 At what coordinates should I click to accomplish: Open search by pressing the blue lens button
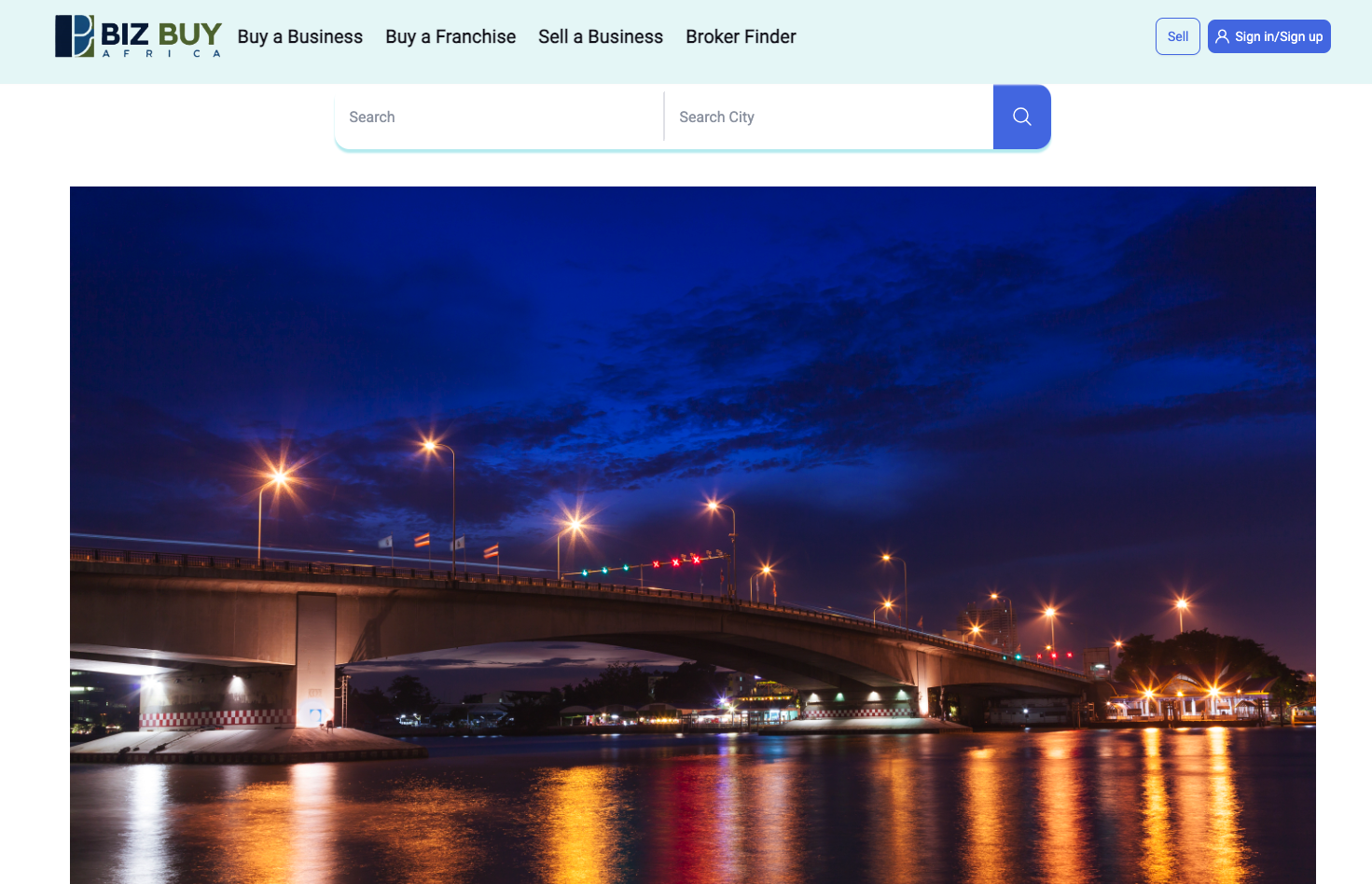pyautogui.click(x=1021, y=117)
